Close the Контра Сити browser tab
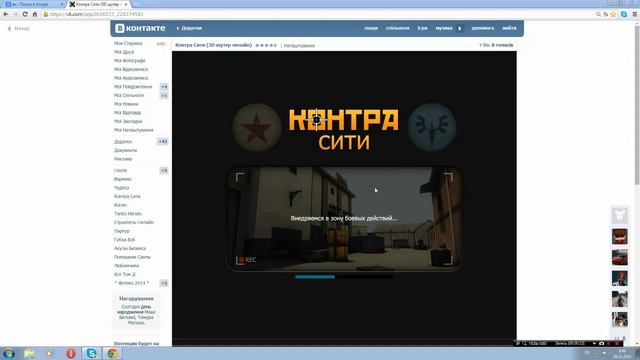 coord(126,4)
